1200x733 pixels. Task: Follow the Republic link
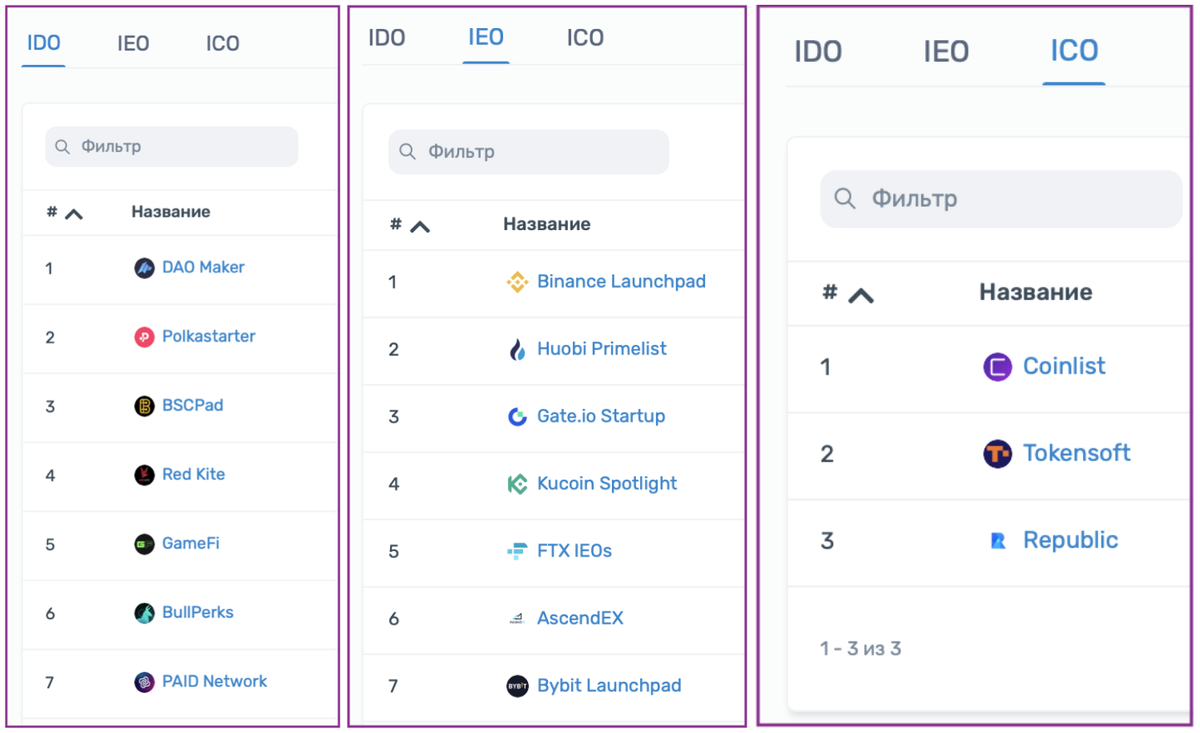tap(1070, 539)
